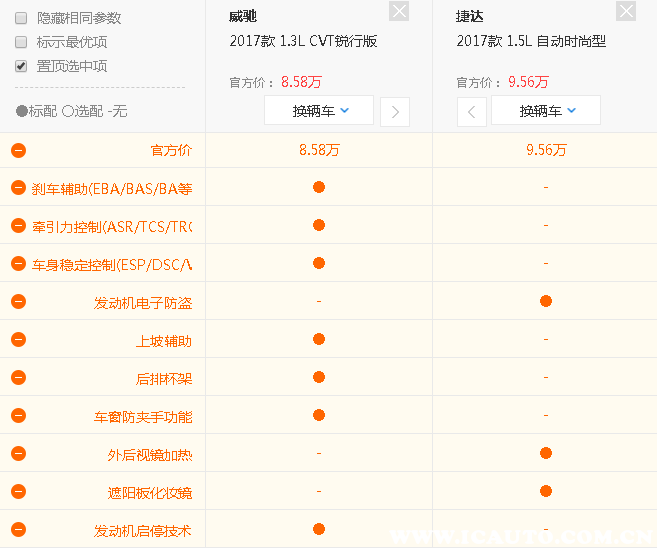Image resolution: width=657 pixels, height=548 pixels.
Task: Remove the 官方价 row using its minus icon
Action: 18,150
